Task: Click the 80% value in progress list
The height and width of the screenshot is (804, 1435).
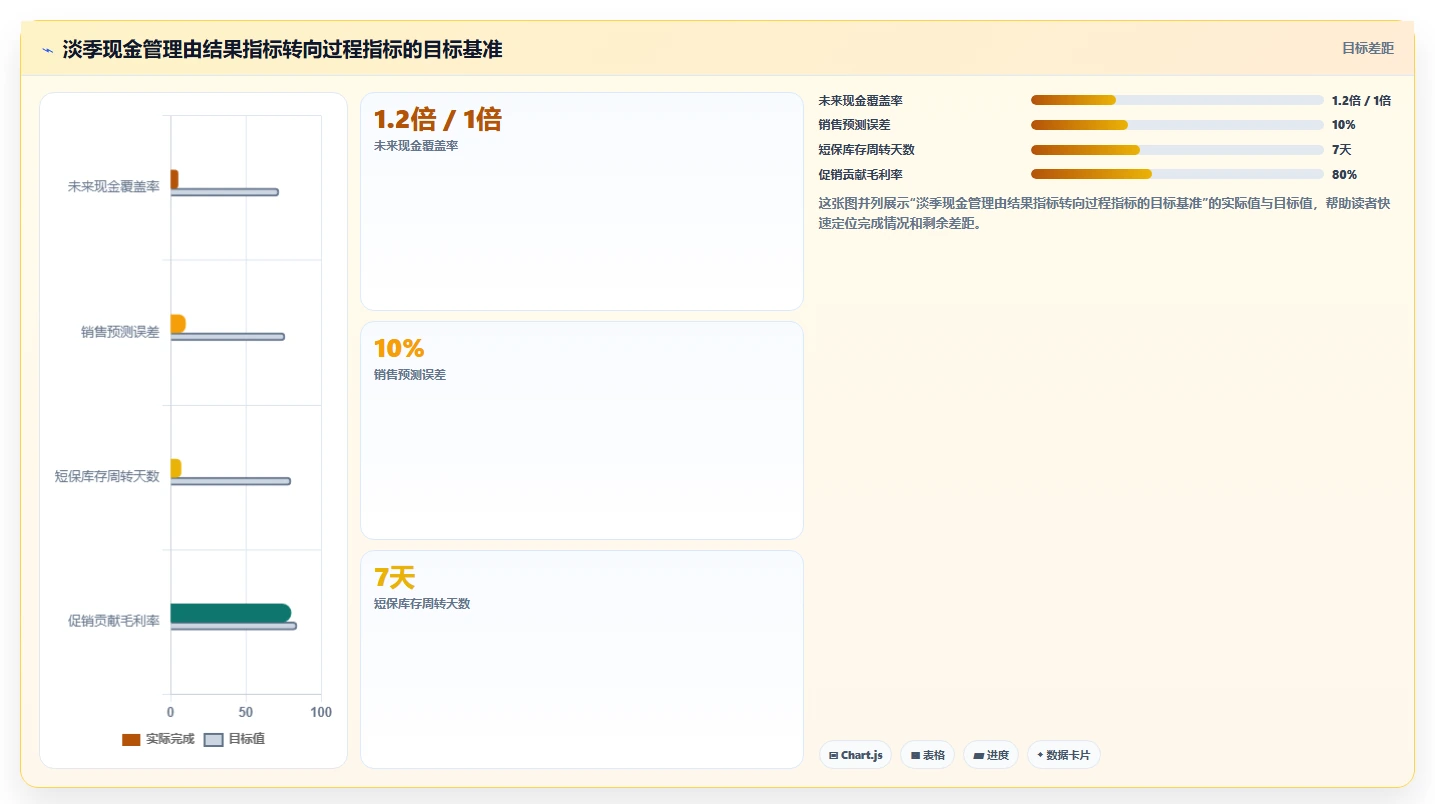Action: click(x=1344, y=175)
